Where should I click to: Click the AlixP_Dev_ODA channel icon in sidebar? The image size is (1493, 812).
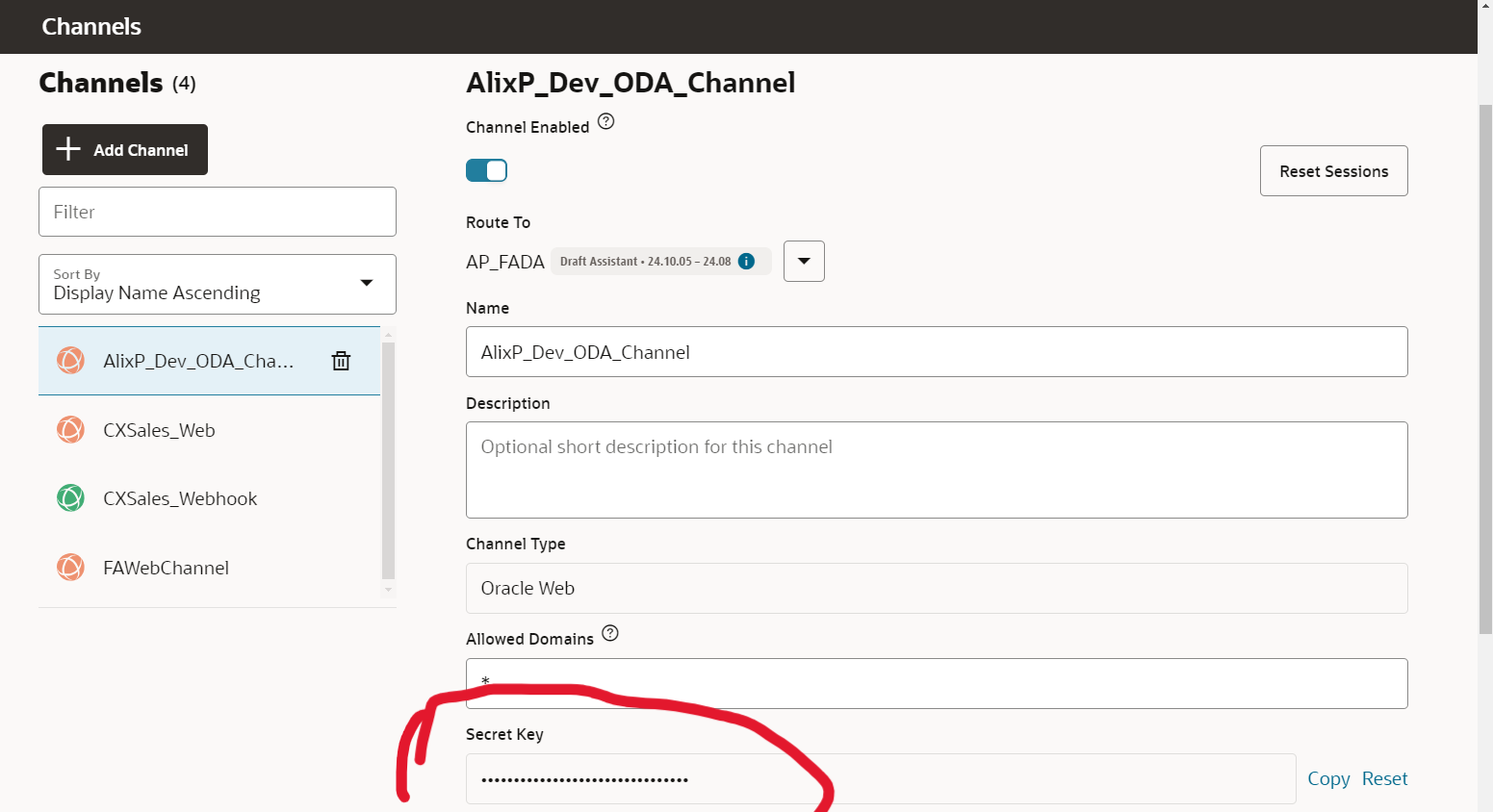pos(69,361)
